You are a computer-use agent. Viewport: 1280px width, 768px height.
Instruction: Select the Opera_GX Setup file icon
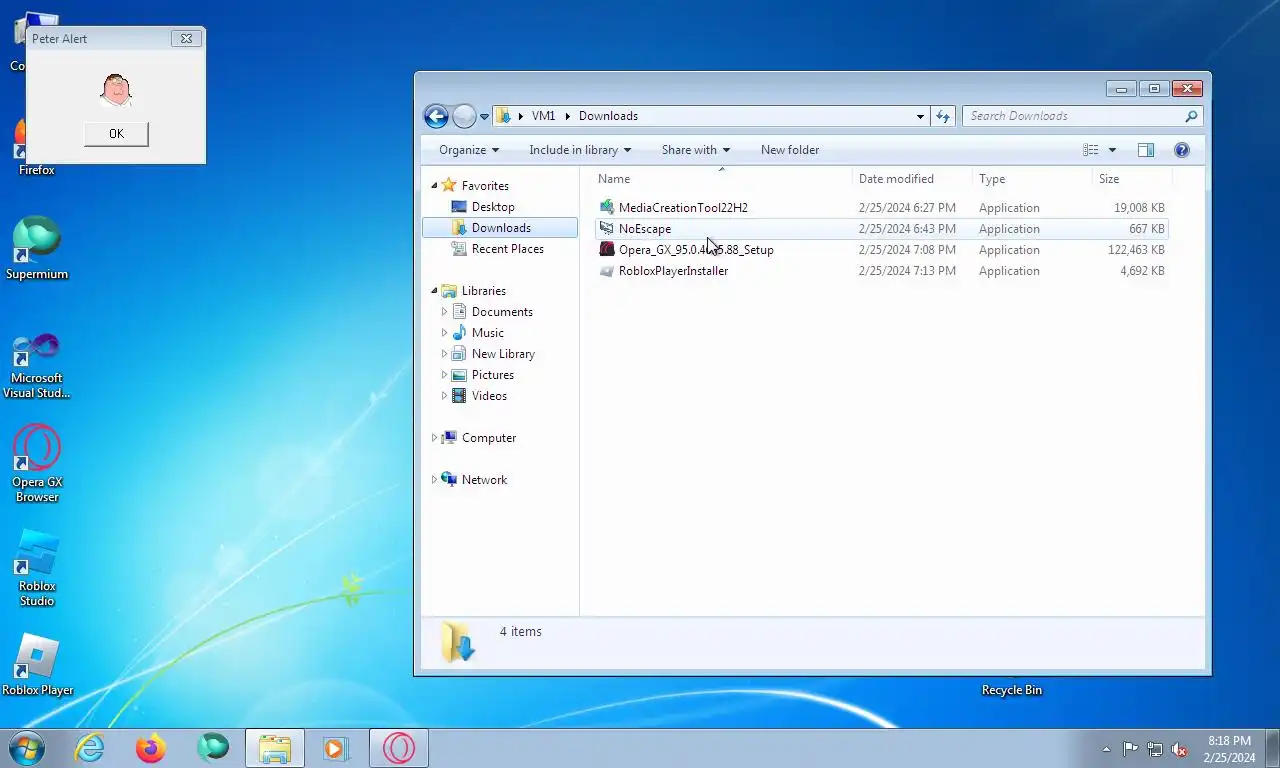(x=606, y=250)
